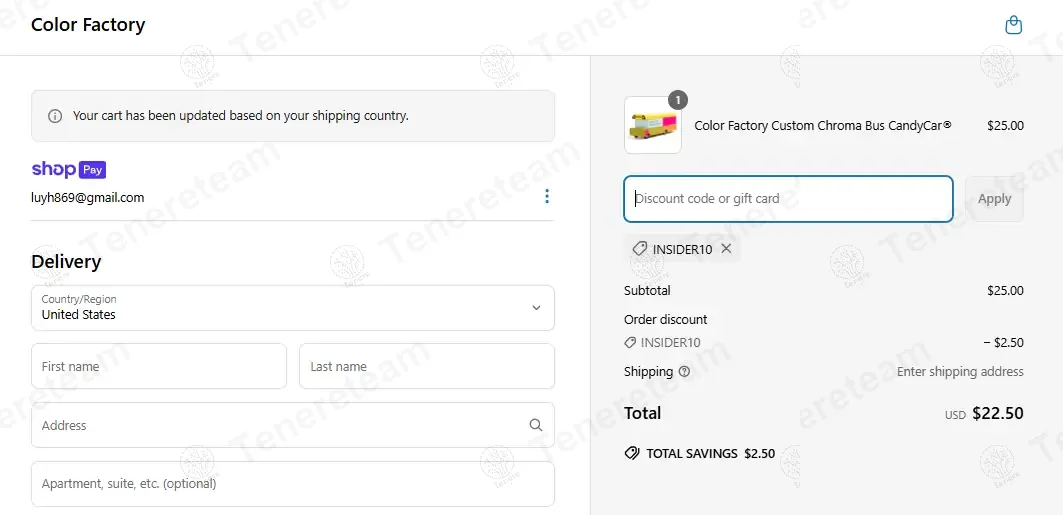Click the Shop Pay logo
1063x515 pixels.
pyautogui.click(x=68, y=170)
